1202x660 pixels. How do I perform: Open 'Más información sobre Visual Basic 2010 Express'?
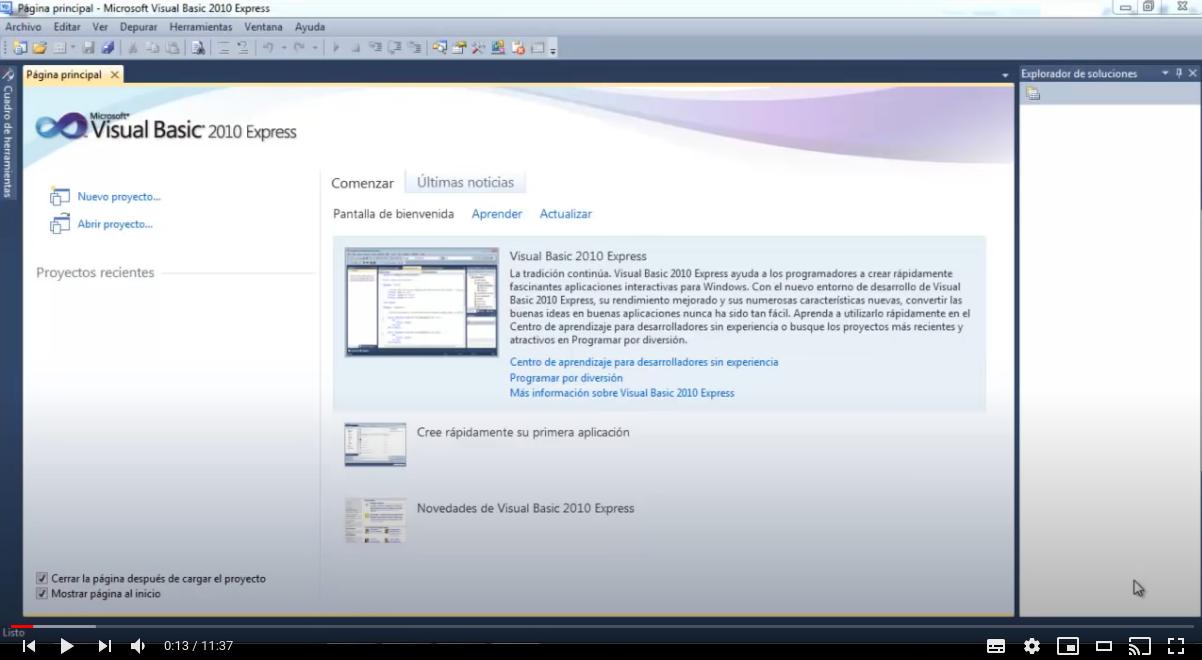622,393
